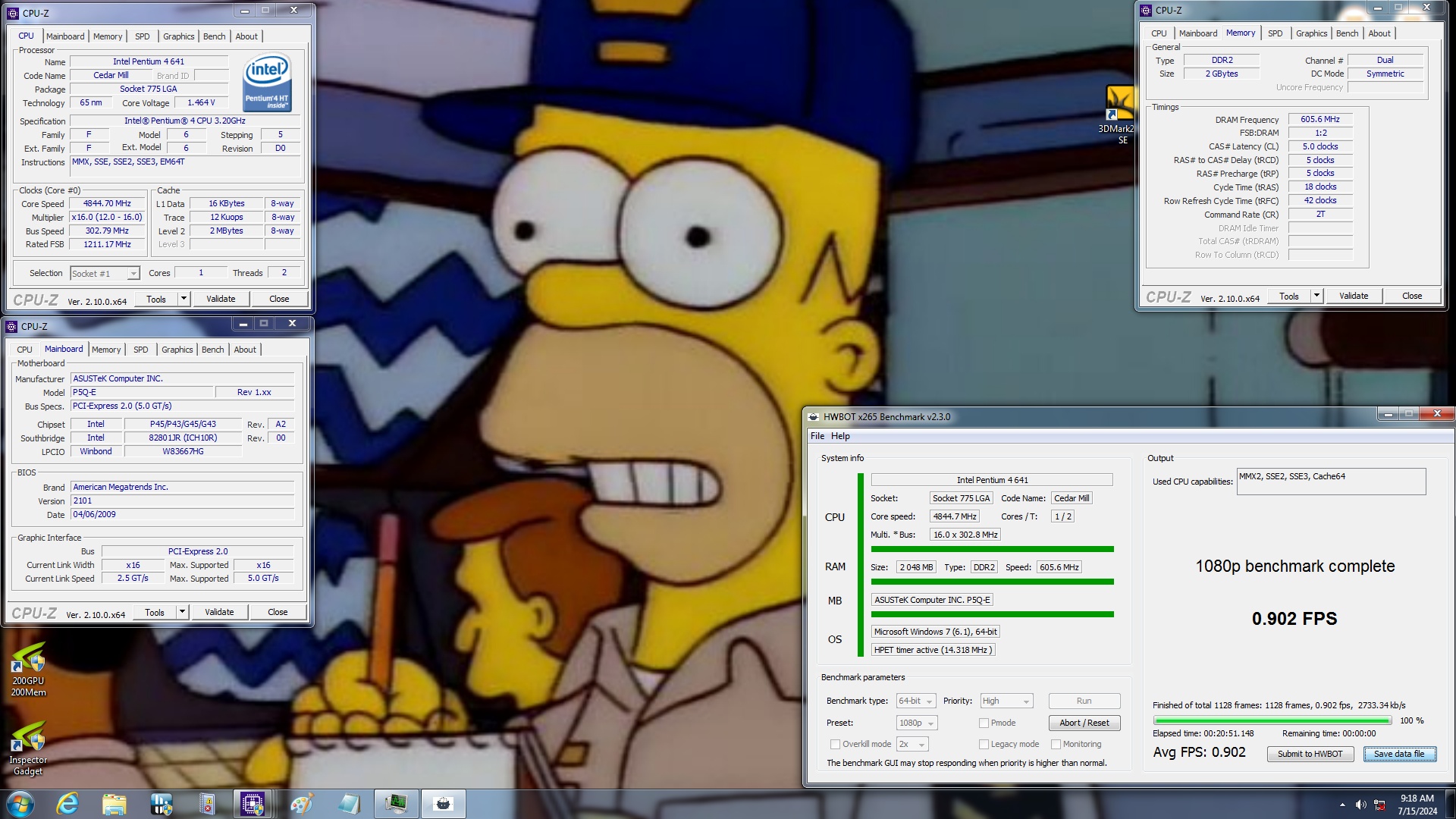
Task: Open the Help menu in HWBOT benchmark
Action: pos(840,436)
